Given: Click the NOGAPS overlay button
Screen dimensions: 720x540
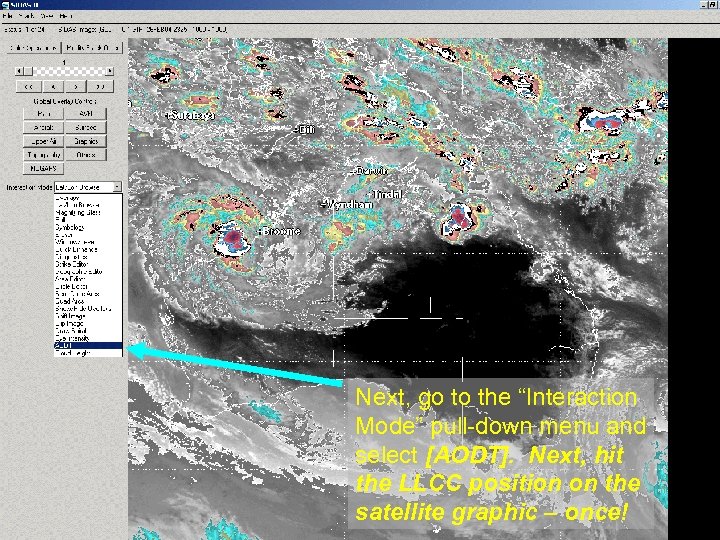Looking at the screenshot, I should [x=44, y=169].
